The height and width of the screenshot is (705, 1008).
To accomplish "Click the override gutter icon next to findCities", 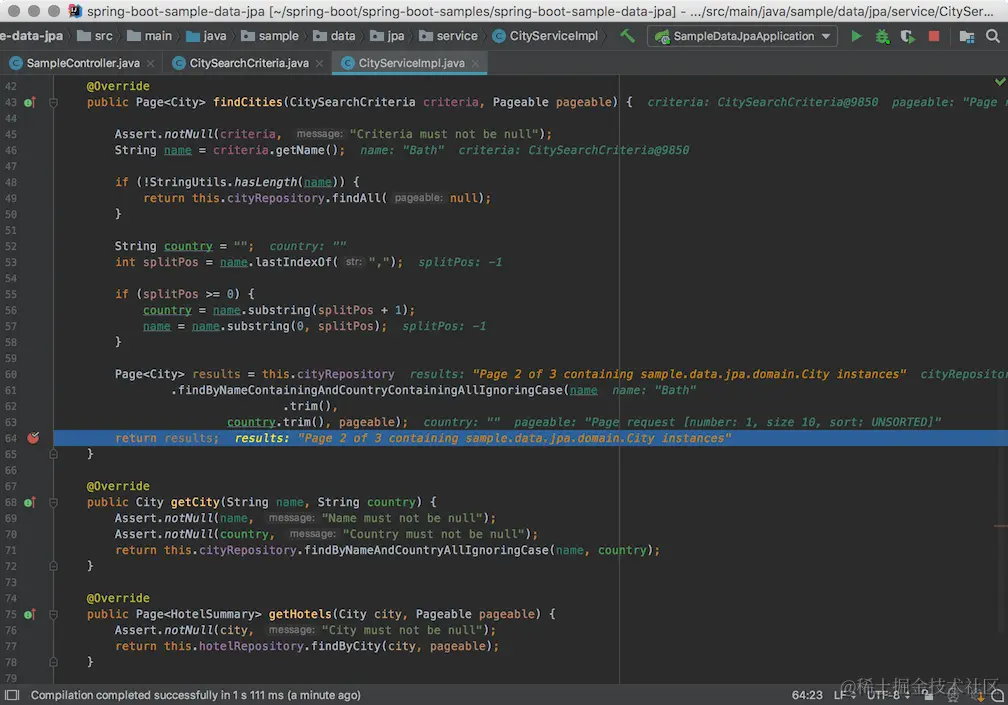I will tap(30, 102).
